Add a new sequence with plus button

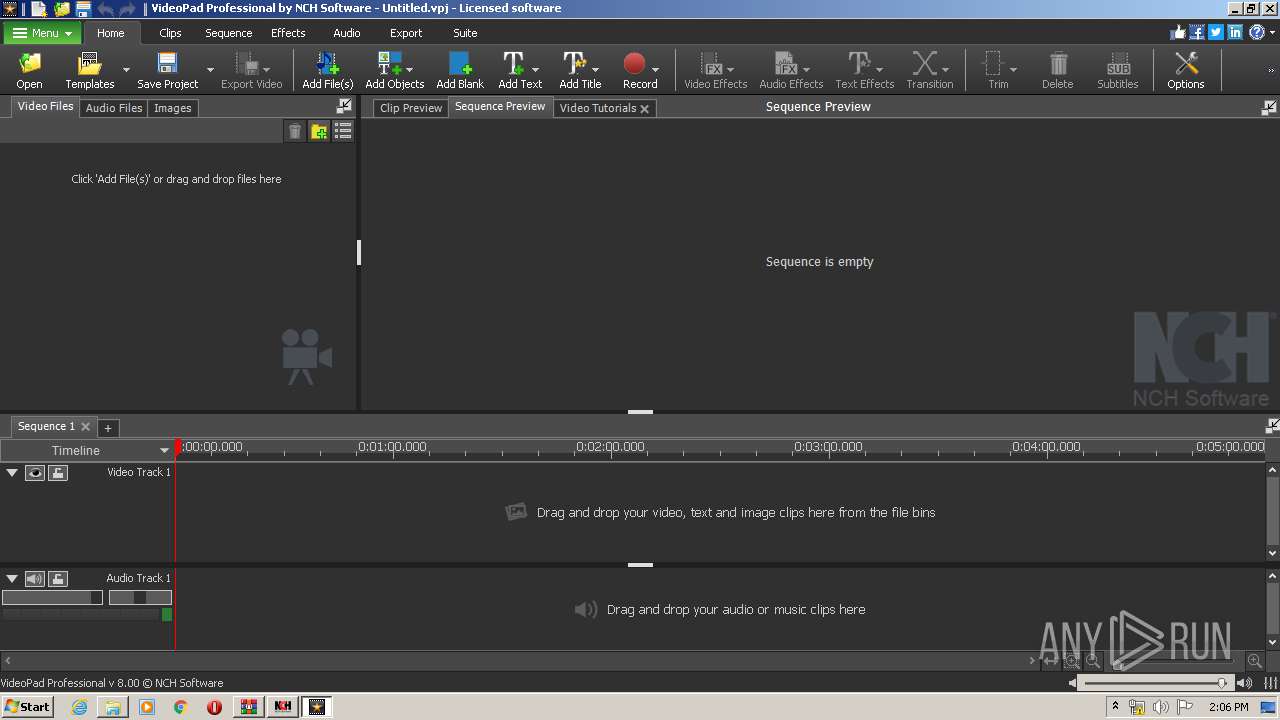108,428
